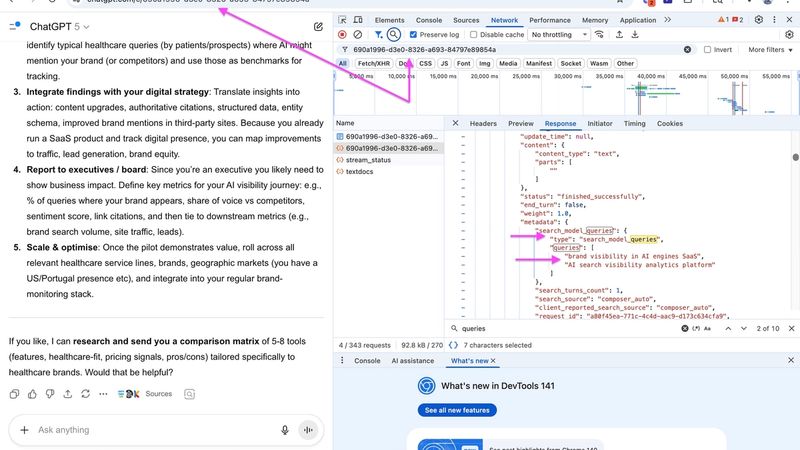The height and width of the screenshot is (450, 800).
Task: Import a HAR file with the upload arrow
Action: pos(619,35)
